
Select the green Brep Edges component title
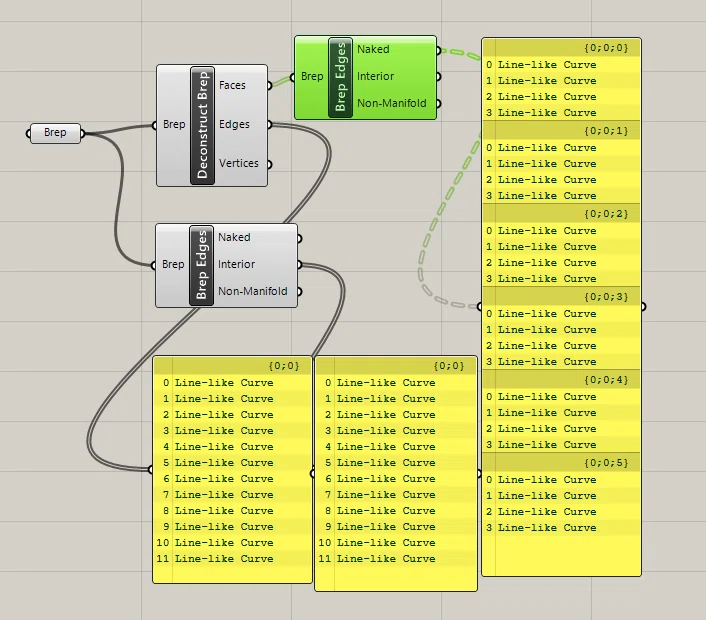340,77
